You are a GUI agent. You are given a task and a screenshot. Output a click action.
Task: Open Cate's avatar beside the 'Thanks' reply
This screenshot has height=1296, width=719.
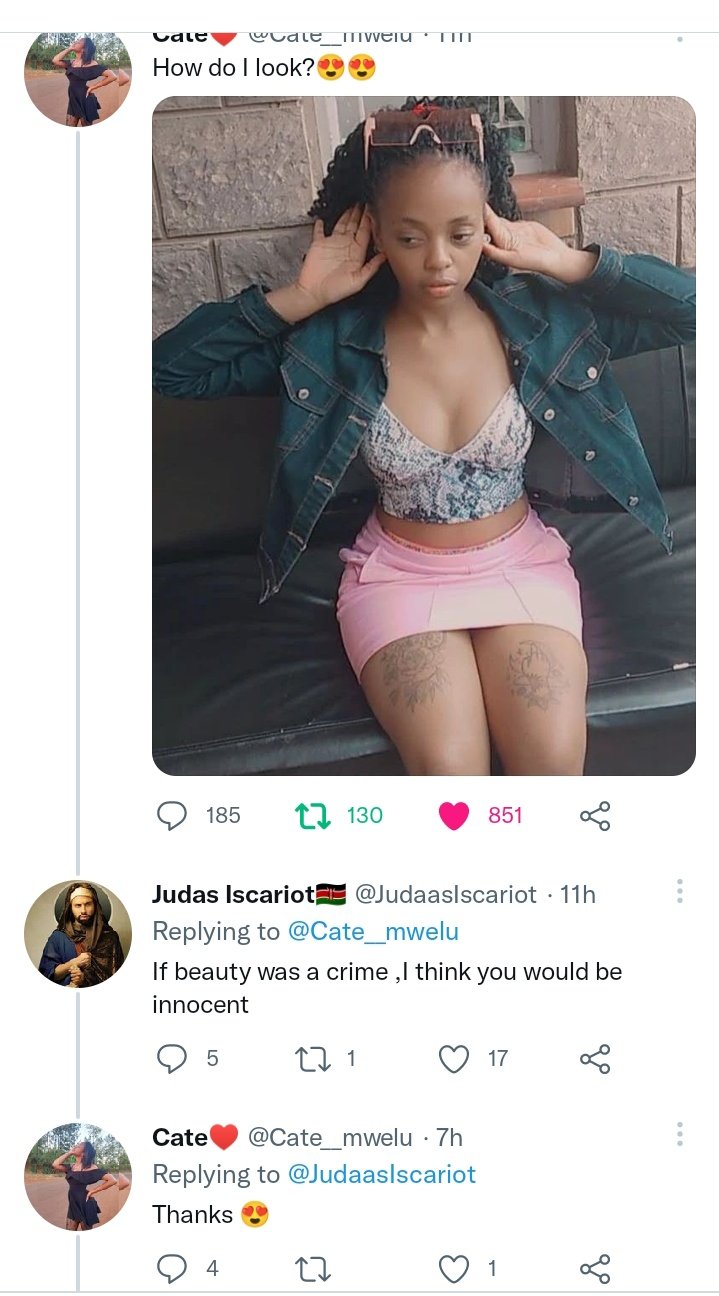point(78,1177)
